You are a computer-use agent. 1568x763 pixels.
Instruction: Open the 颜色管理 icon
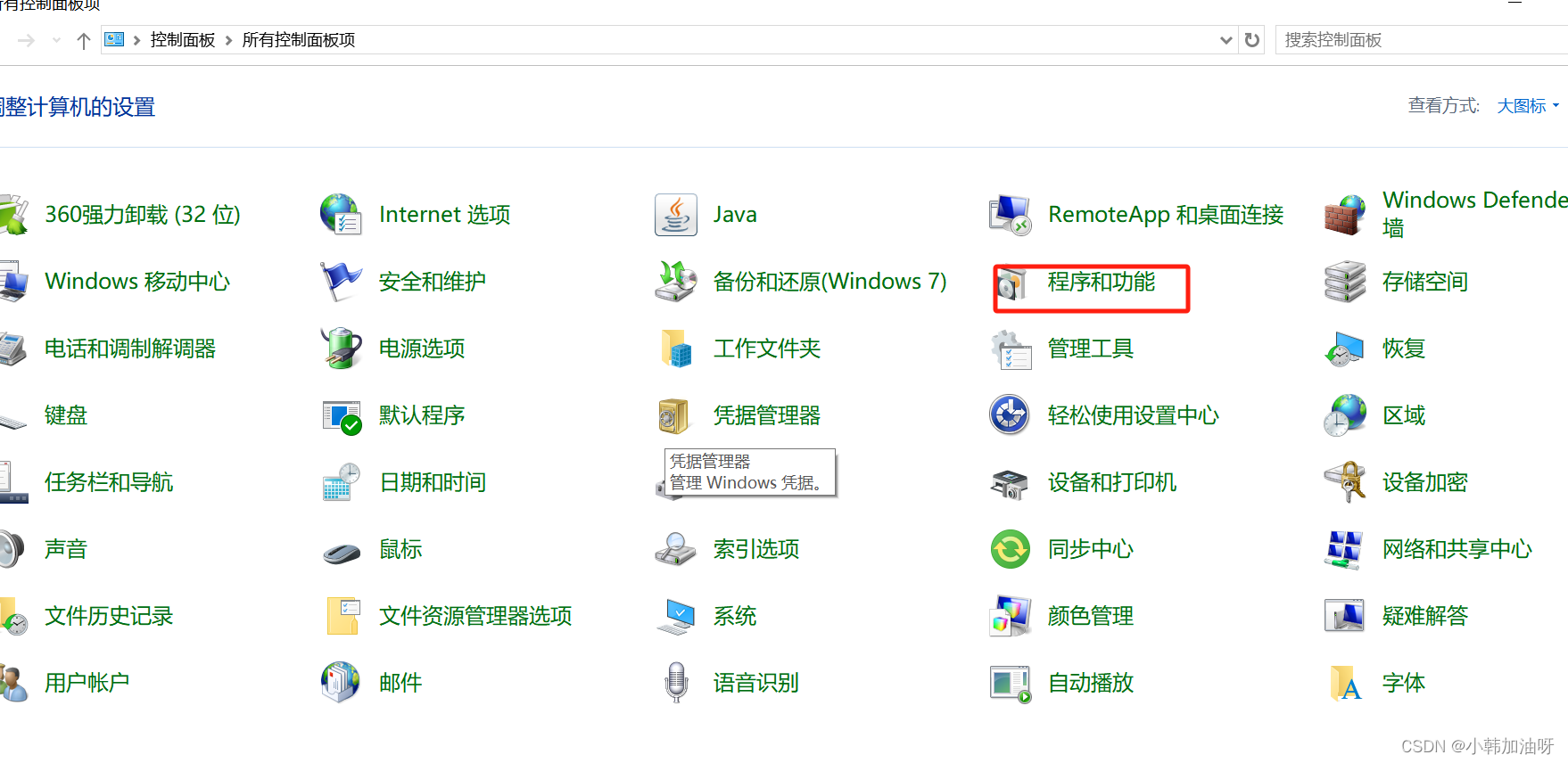tap(1010, 616)
